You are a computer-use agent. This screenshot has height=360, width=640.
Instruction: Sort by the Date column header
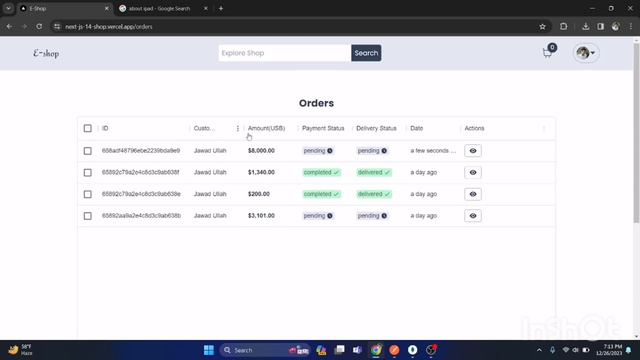(417, 128)
